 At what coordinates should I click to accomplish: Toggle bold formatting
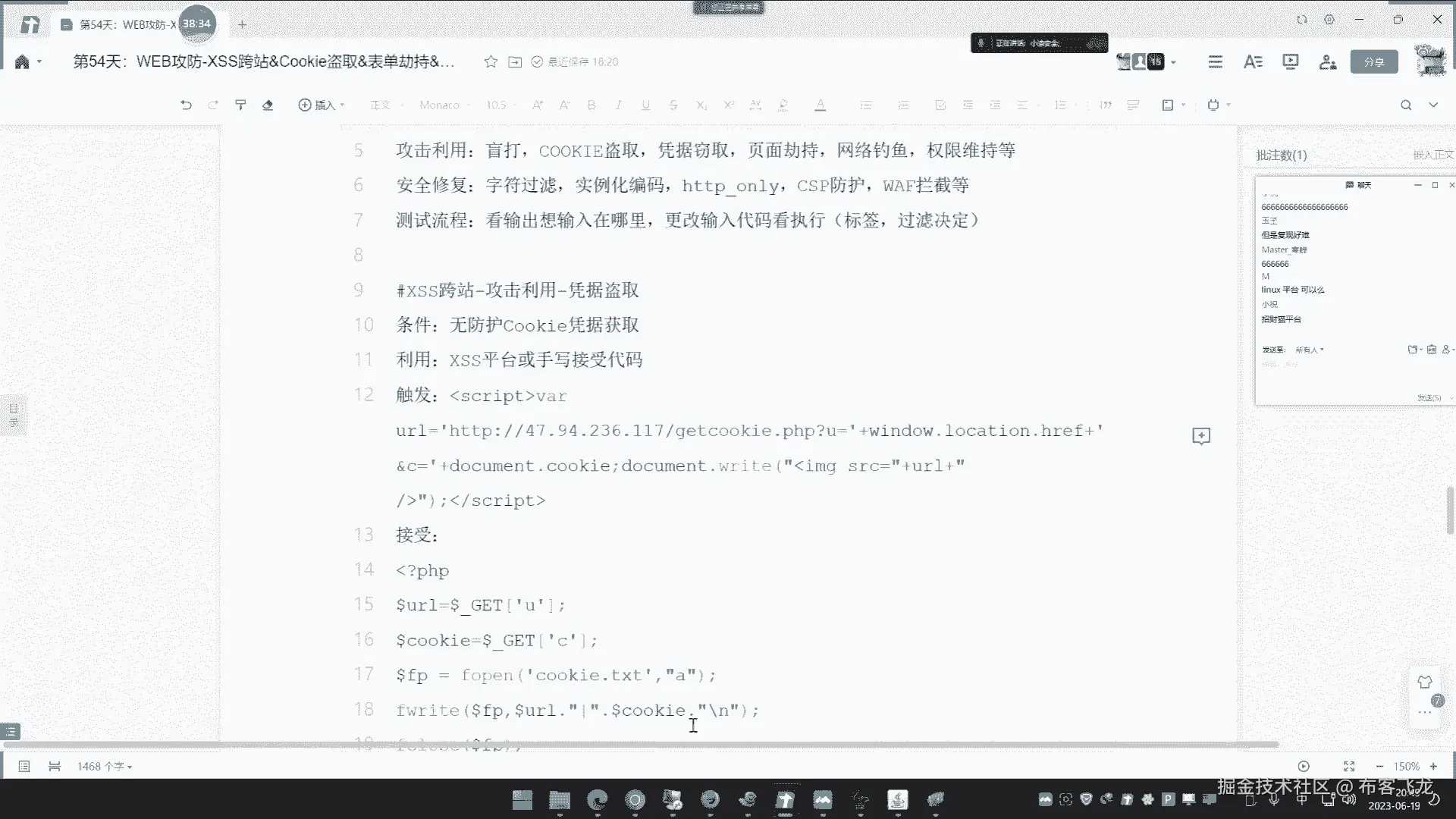pyautogui.click(x=591, y=105)
